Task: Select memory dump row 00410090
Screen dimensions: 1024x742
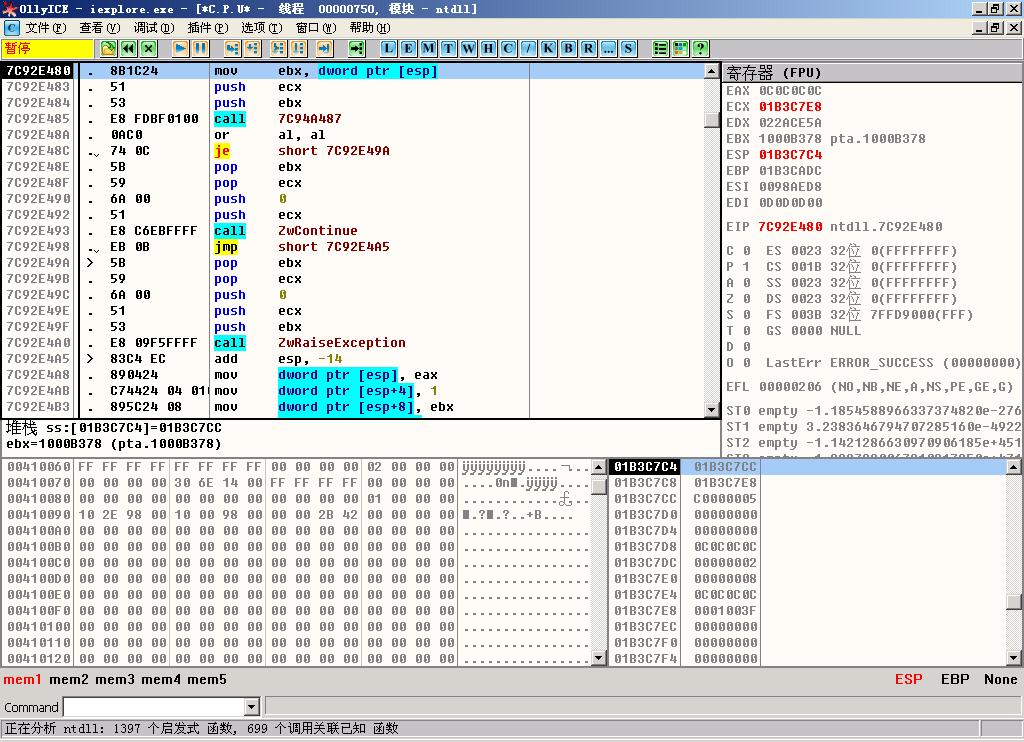Action: click(297, 515)
